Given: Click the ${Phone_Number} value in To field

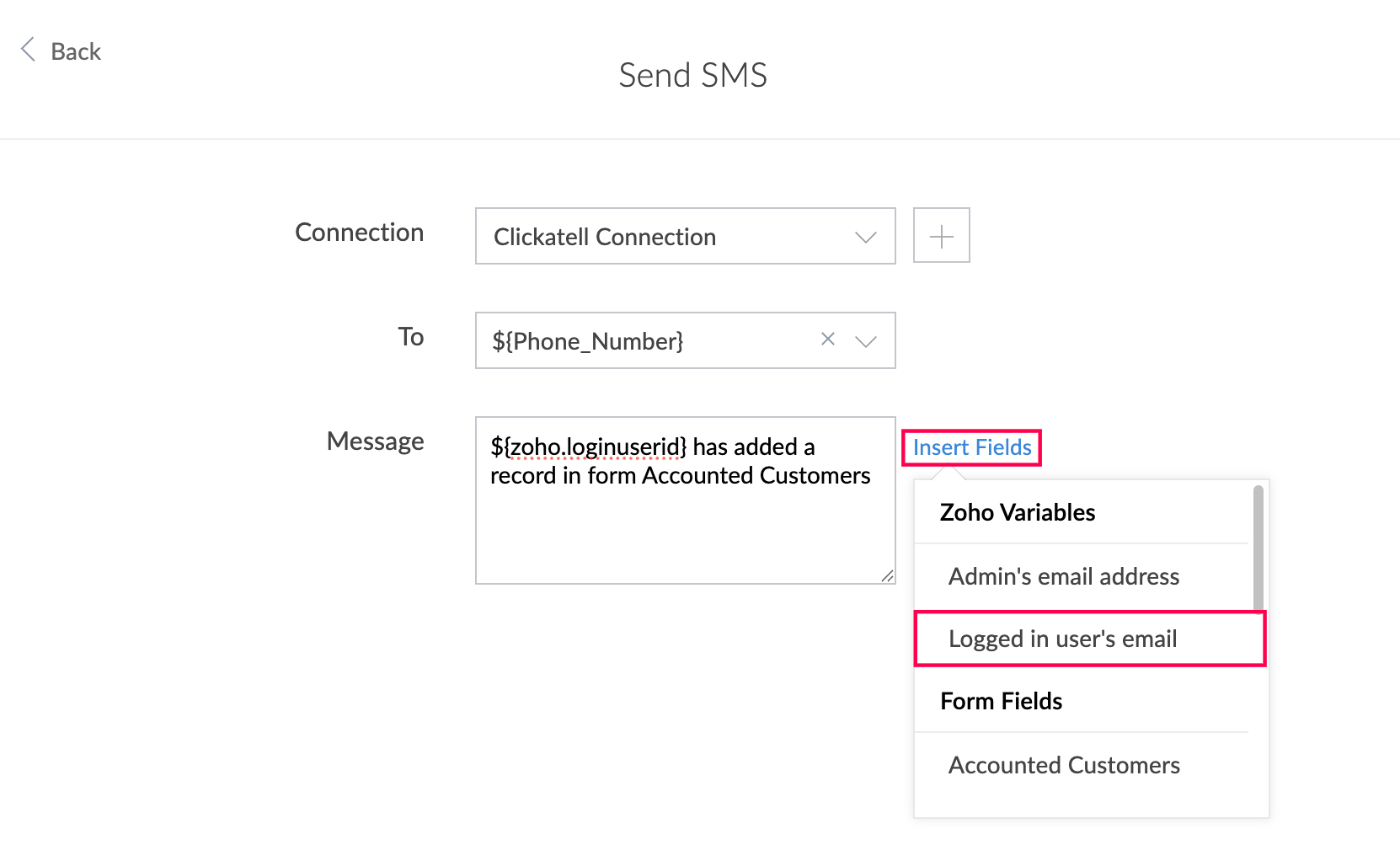Looking at the screenshot, I should (588, 341).
